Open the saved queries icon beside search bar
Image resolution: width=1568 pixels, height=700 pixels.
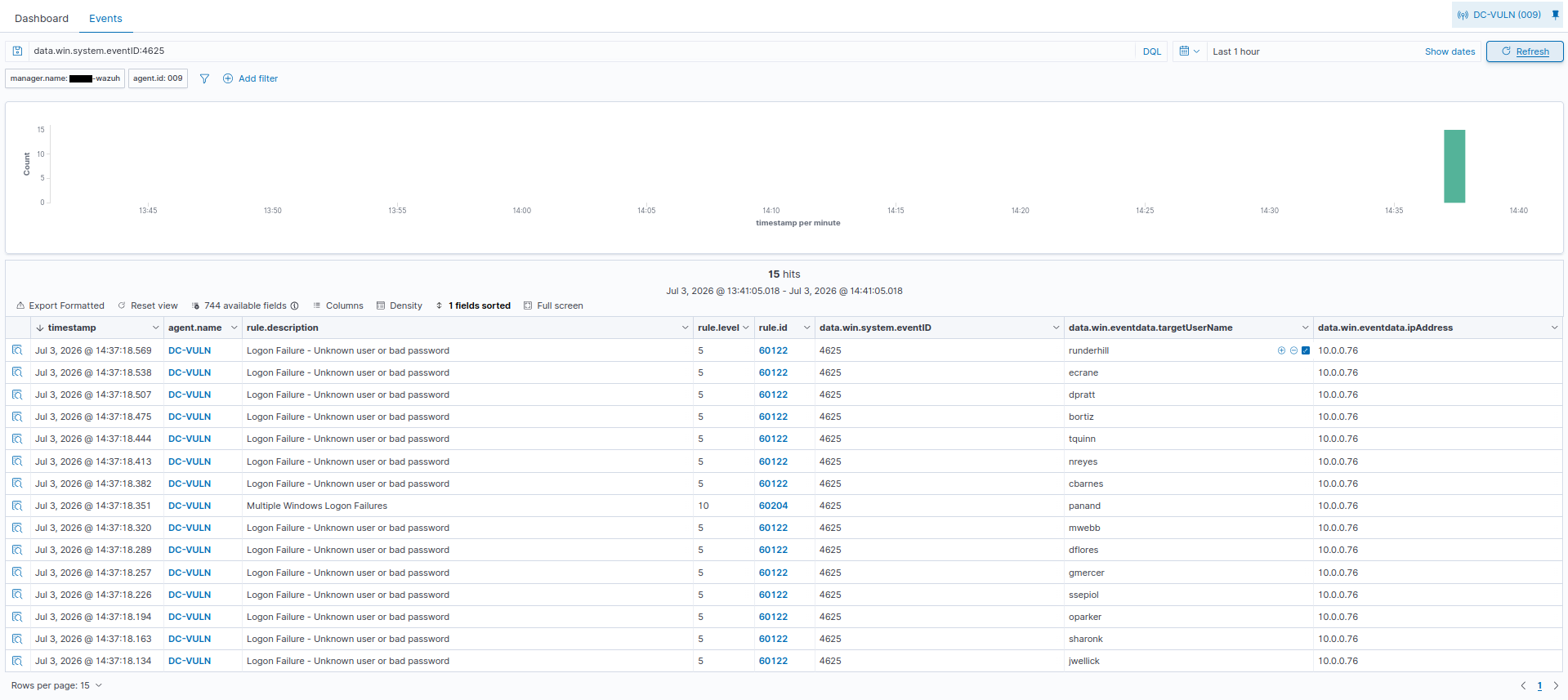pos(17,51)
